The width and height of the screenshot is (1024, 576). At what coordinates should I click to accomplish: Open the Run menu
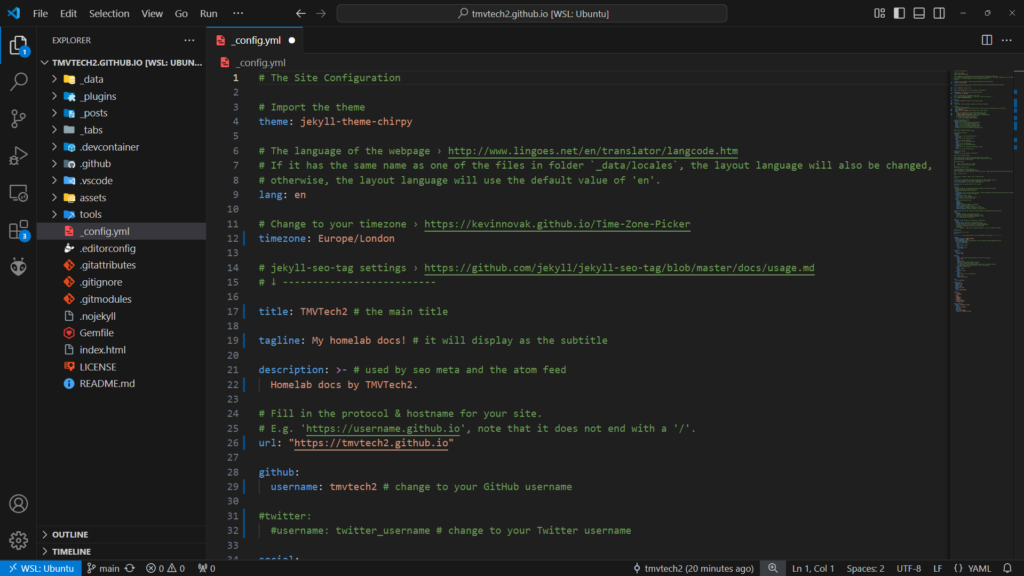208,13
